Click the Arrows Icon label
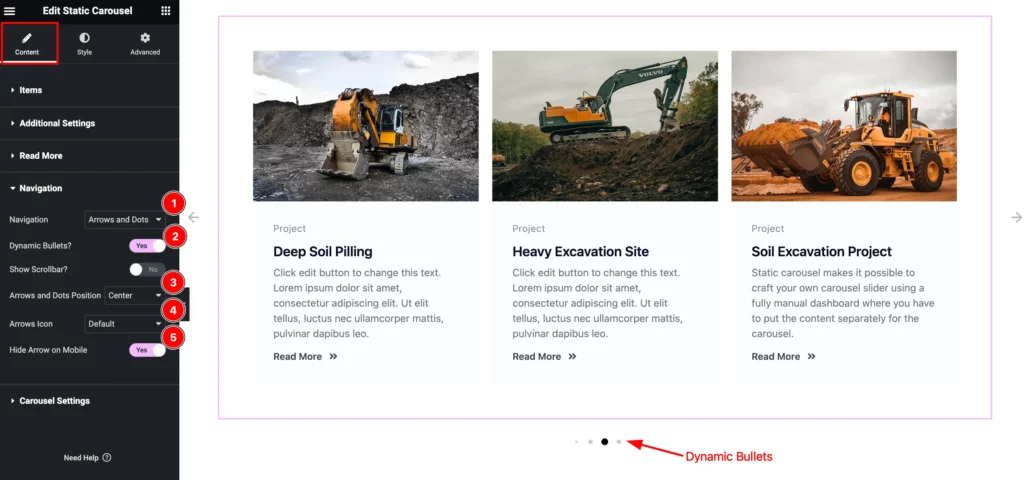 (31, 324)
